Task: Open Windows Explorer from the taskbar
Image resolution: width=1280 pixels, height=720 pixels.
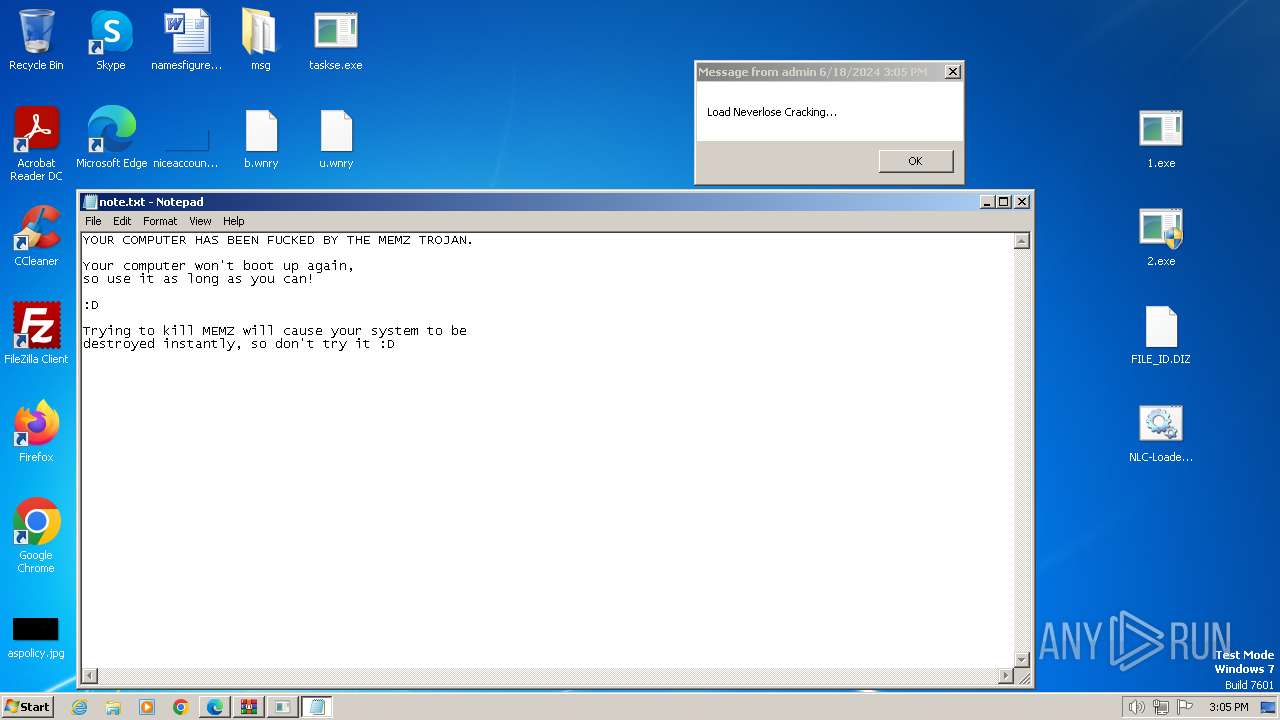Action: pos(113,707)
